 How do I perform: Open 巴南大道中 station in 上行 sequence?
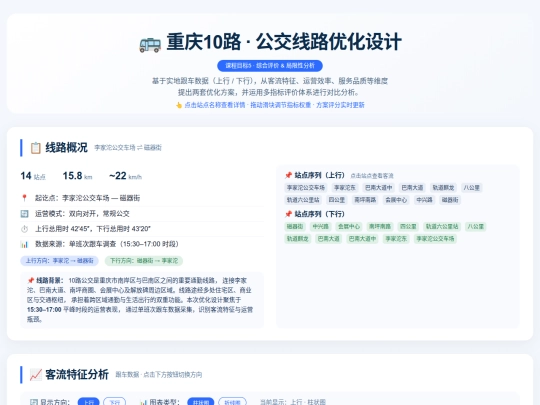378,188
